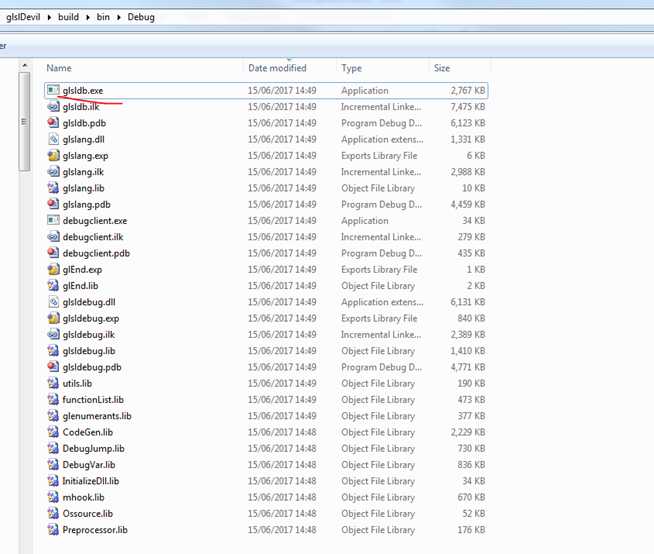Select the CodeGen.lib file icon
The image size is (654, 554).
(53, 432)
